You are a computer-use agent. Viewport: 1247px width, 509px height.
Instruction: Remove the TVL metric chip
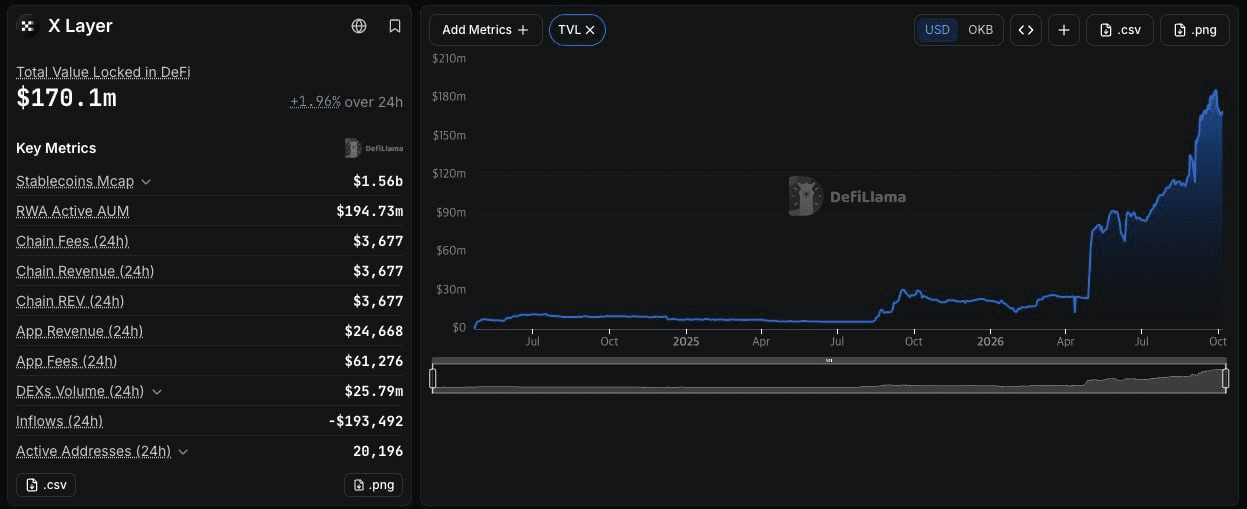point(590,30)
